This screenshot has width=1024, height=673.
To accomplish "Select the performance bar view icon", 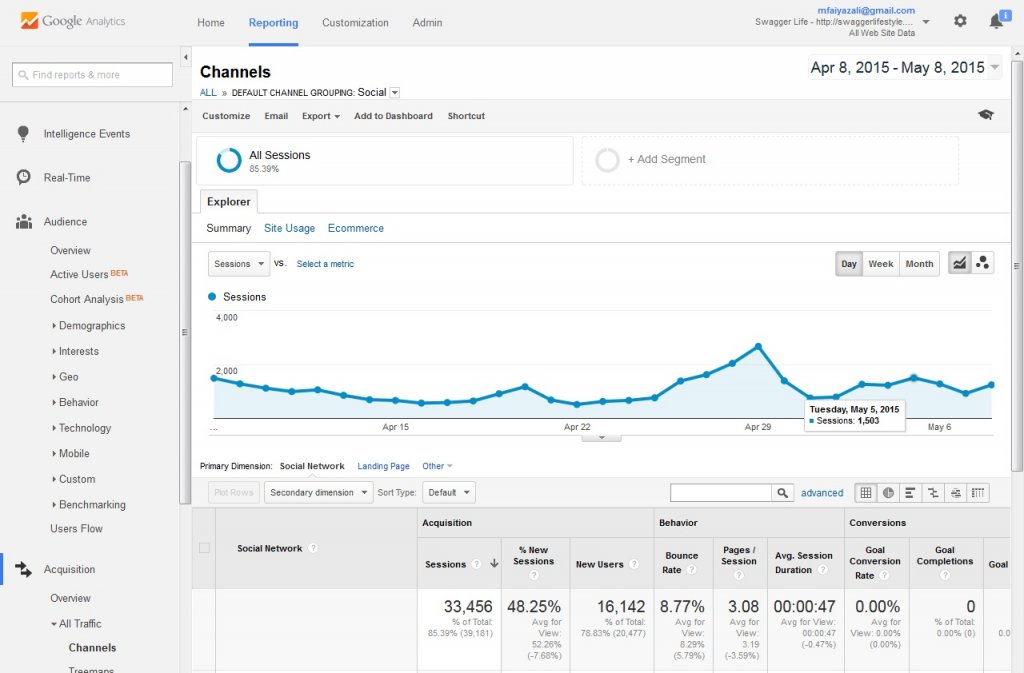I will tap(910, 493).
